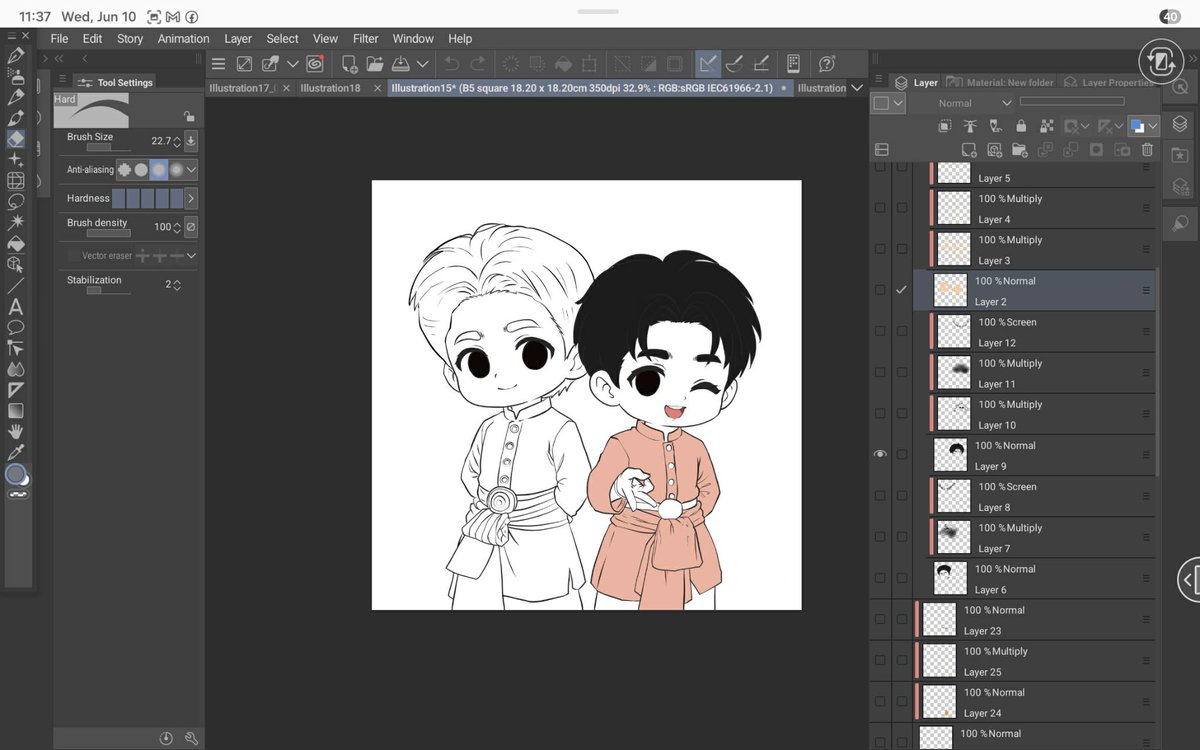Toggle visibility box of Layer 11
The height and width of the screenshot is (750, 1200).
880,372
